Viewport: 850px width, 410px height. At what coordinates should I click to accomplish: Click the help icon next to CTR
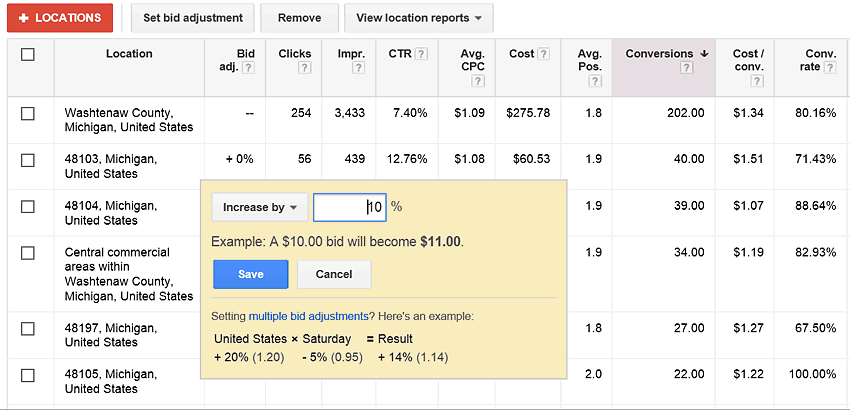pyautogui.click(x=421, y=54)
